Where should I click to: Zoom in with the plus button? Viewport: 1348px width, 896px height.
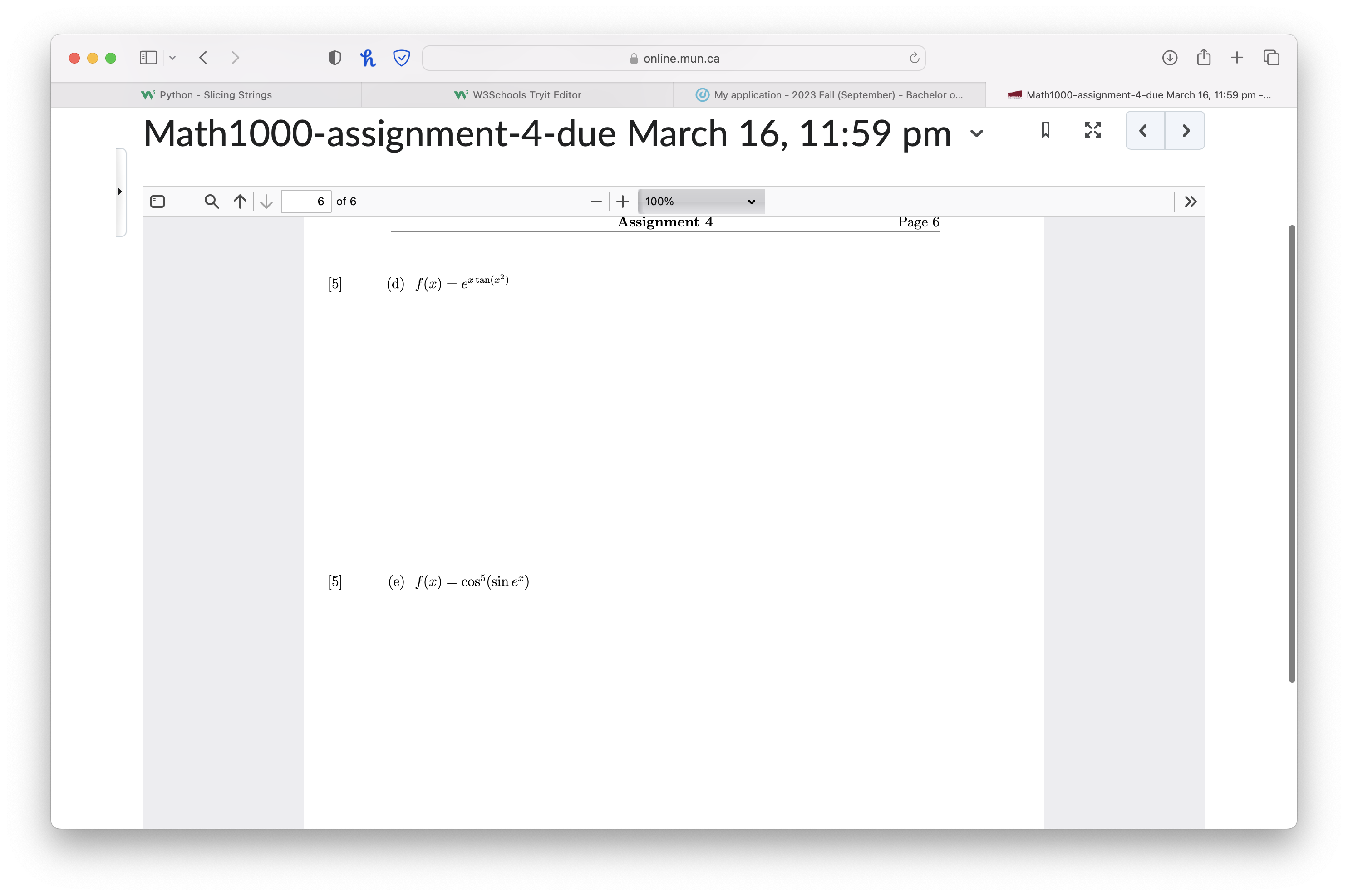[x=623, y=201]
